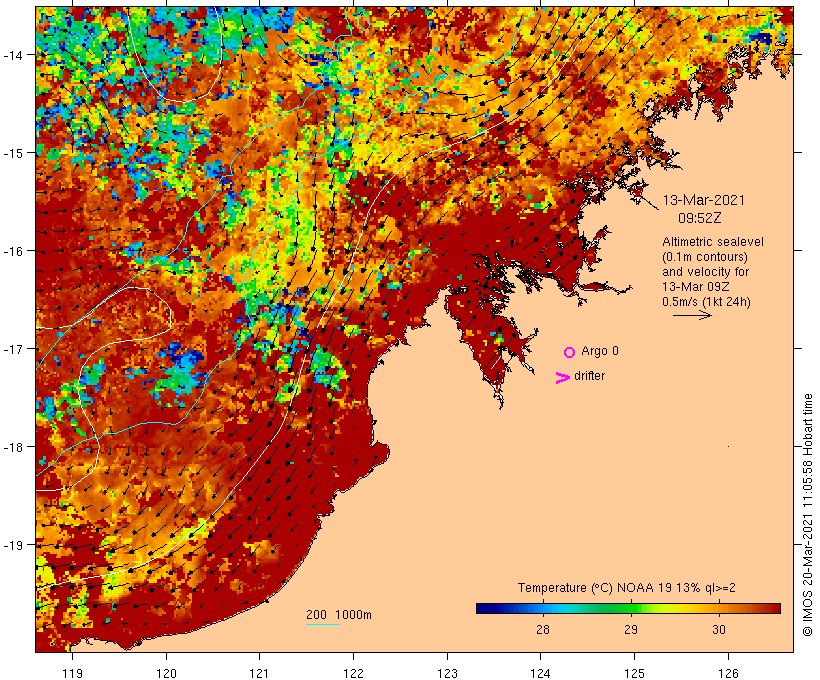Click the 'Temperature (°C) NOAA 19' title
The height and width of the screenshot is (680, 820).
coord(627,588)
